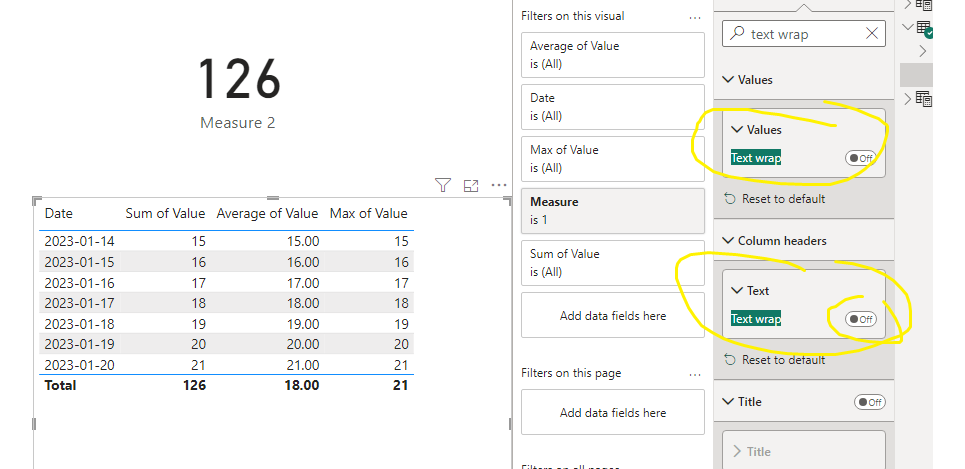Image resolution: width=965 pixels, height=469 pixels.
Task: Open the Measure is 1 filter card
Action: click(x=612, y=210)
